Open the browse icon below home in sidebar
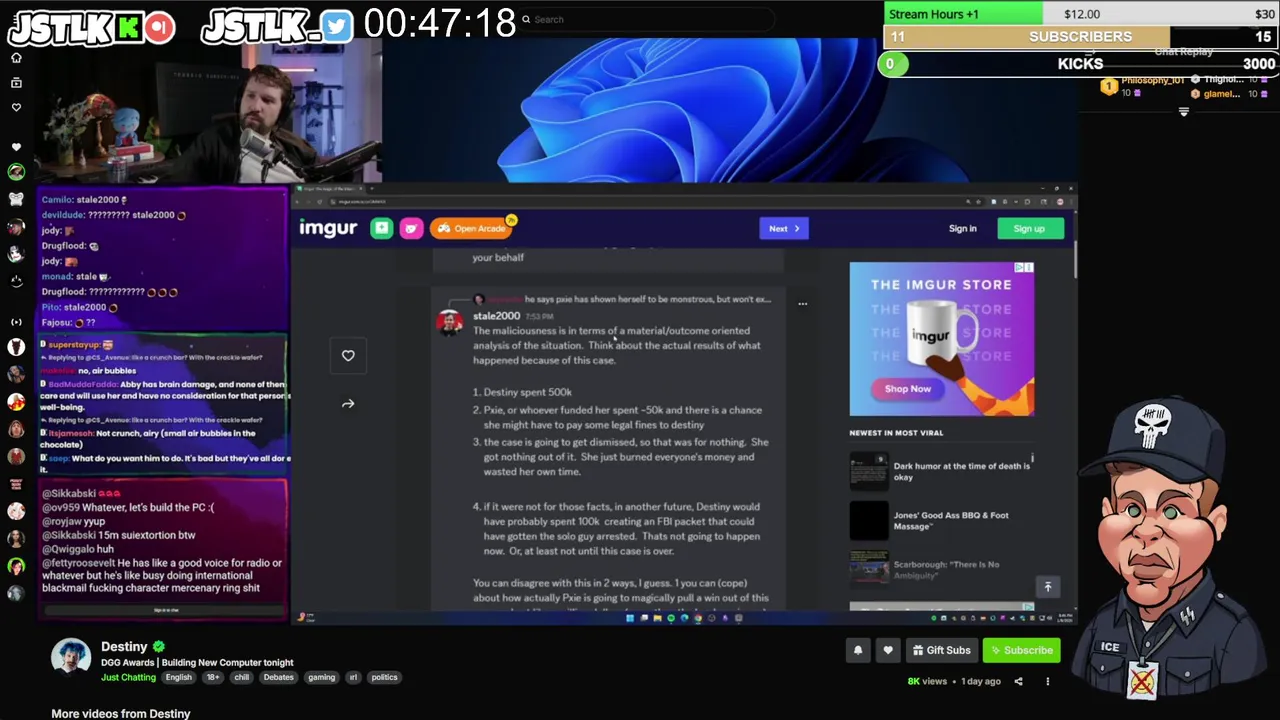1280x720 pixels. [x=16, y=82]
